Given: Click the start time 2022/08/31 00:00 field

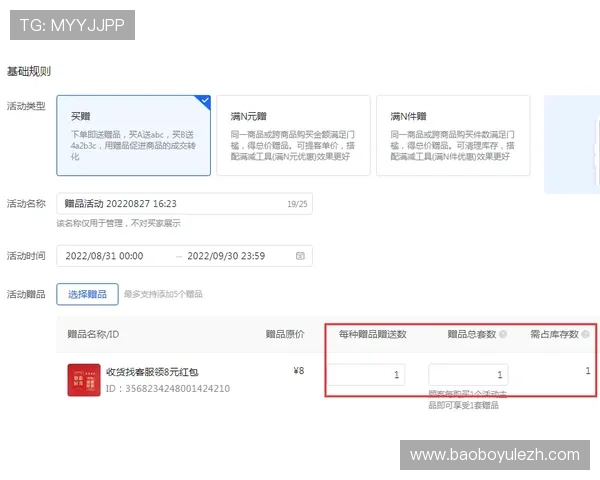Looking at the screenshot, I should click(104, 256).
